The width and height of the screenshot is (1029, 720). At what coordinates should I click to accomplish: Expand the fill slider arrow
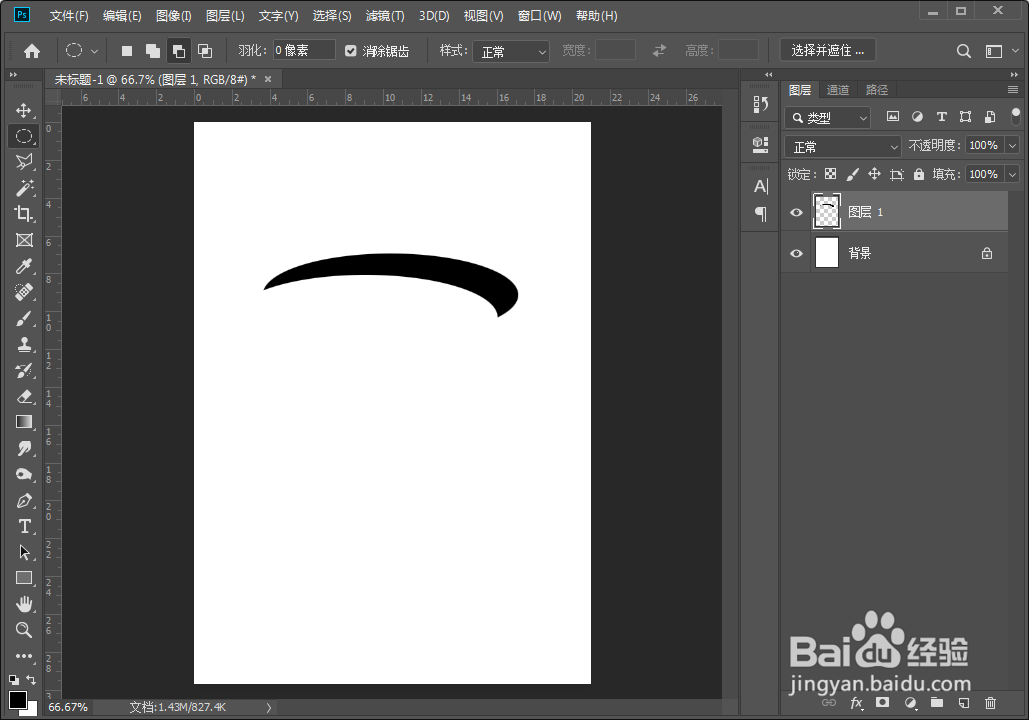(x=1013, y=175)
